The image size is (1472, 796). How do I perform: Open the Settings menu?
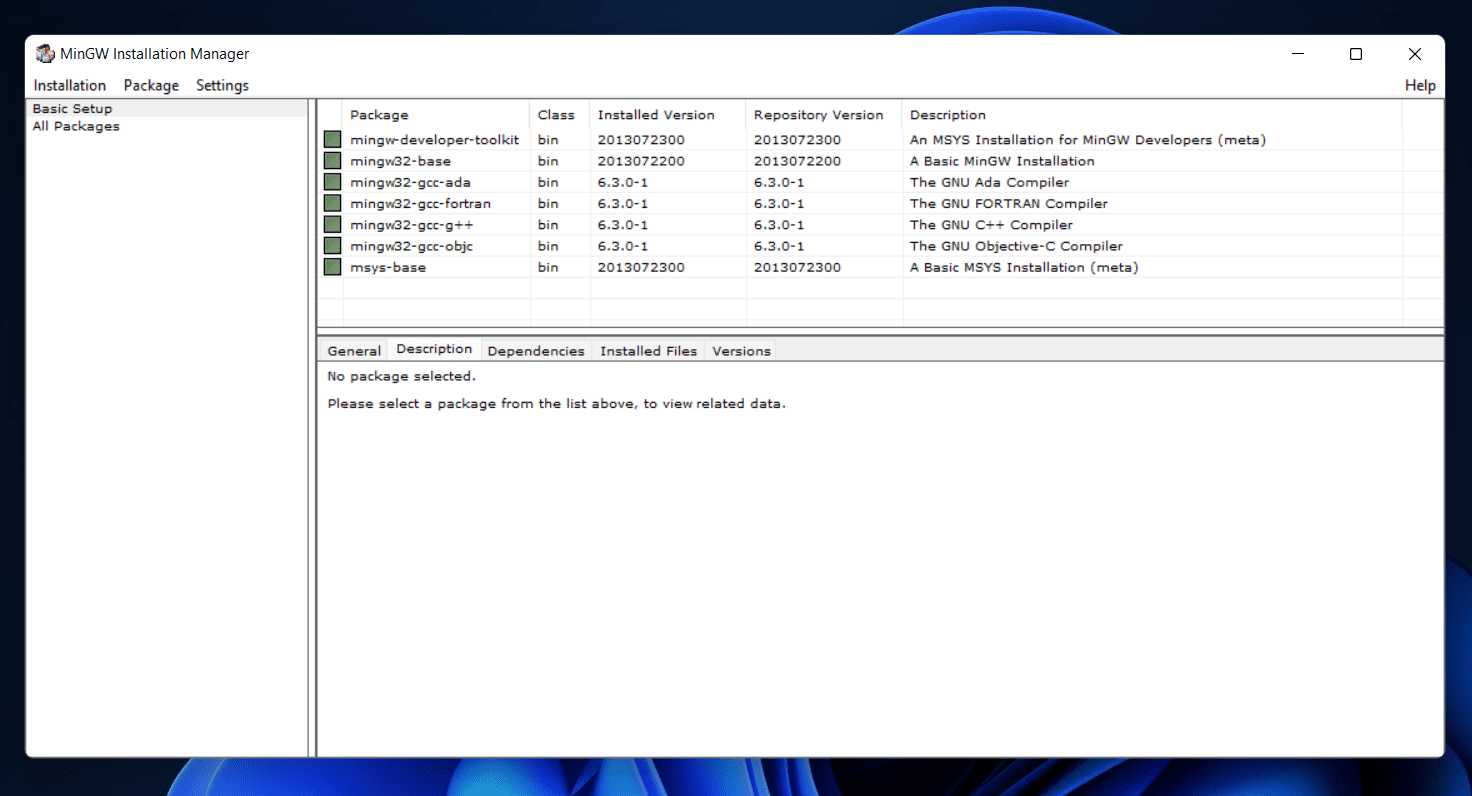tap(222, 86)
